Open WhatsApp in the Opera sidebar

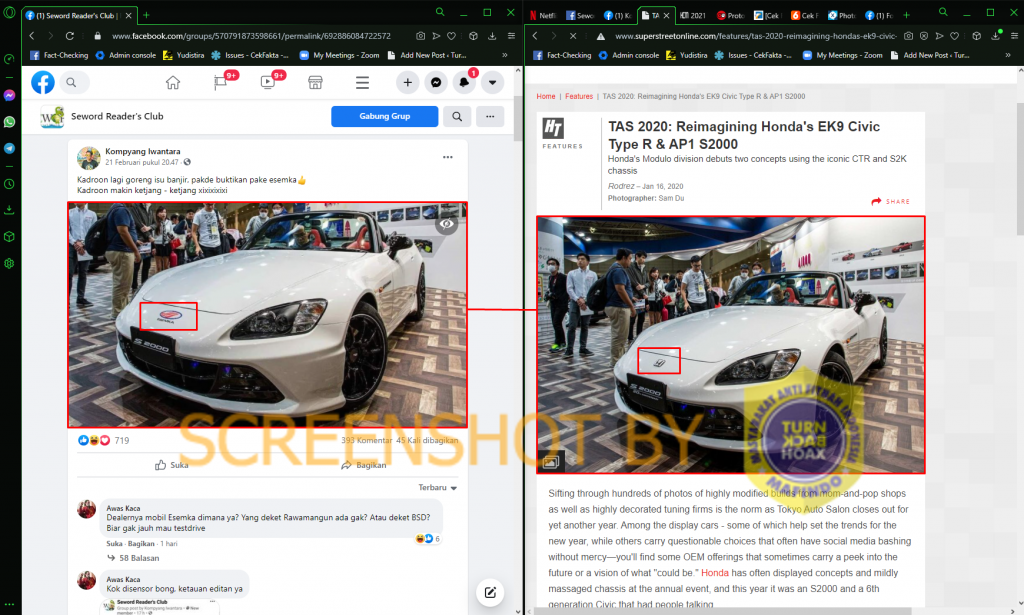9,122
